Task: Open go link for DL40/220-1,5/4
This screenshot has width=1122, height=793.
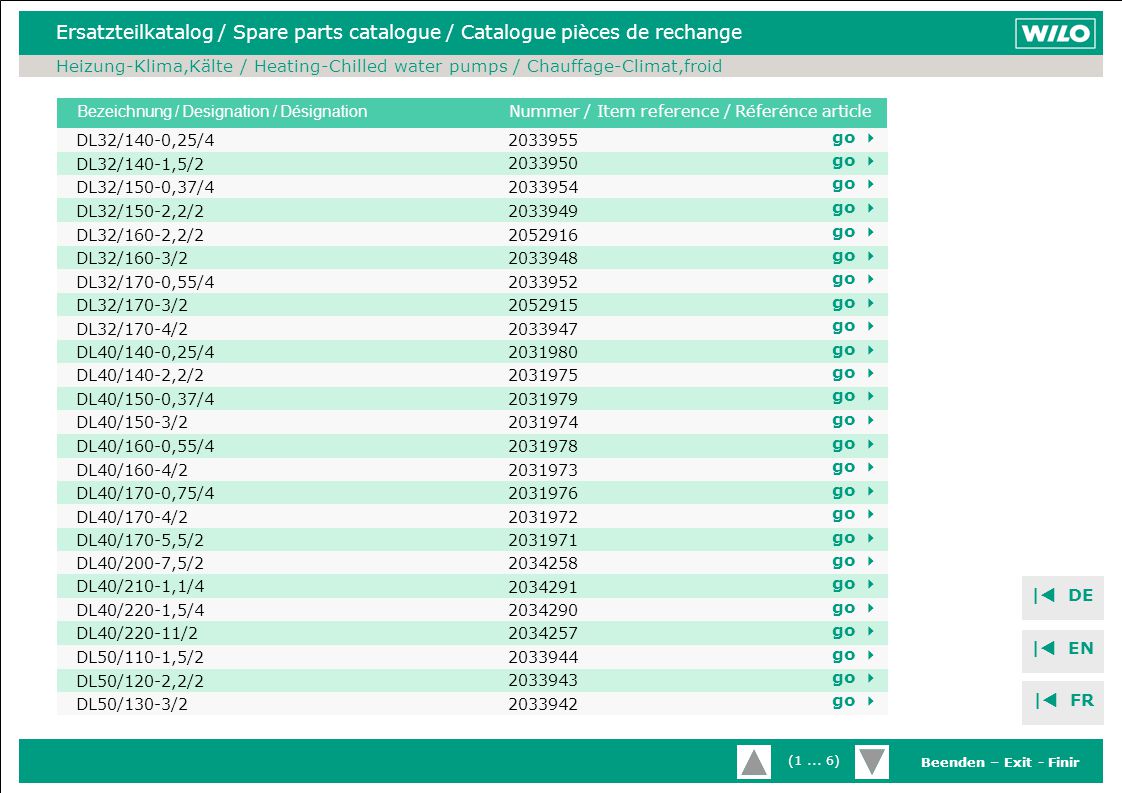Action: 853,608
